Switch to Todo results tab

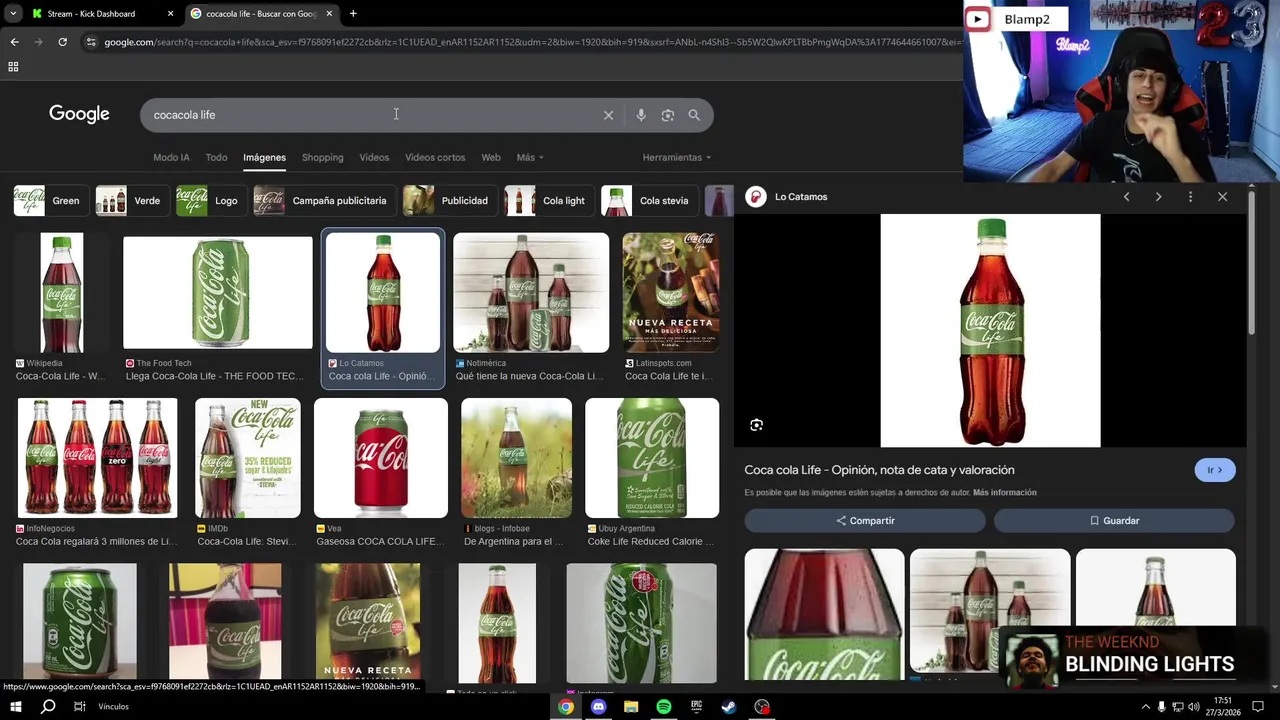tap(216, 158)
